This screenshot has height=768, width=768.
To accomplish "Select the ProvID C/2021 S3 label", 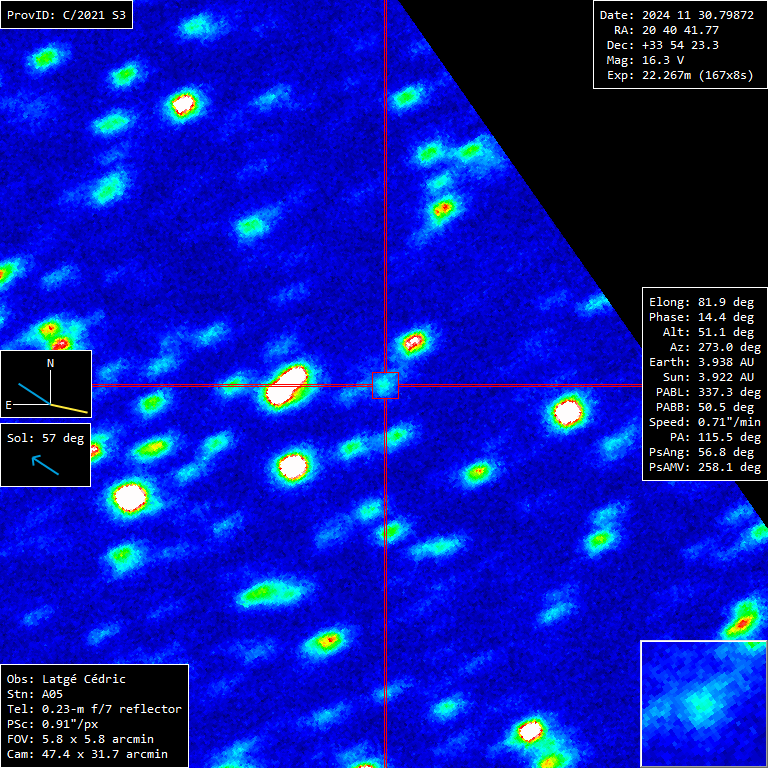I will click(67, 15).
